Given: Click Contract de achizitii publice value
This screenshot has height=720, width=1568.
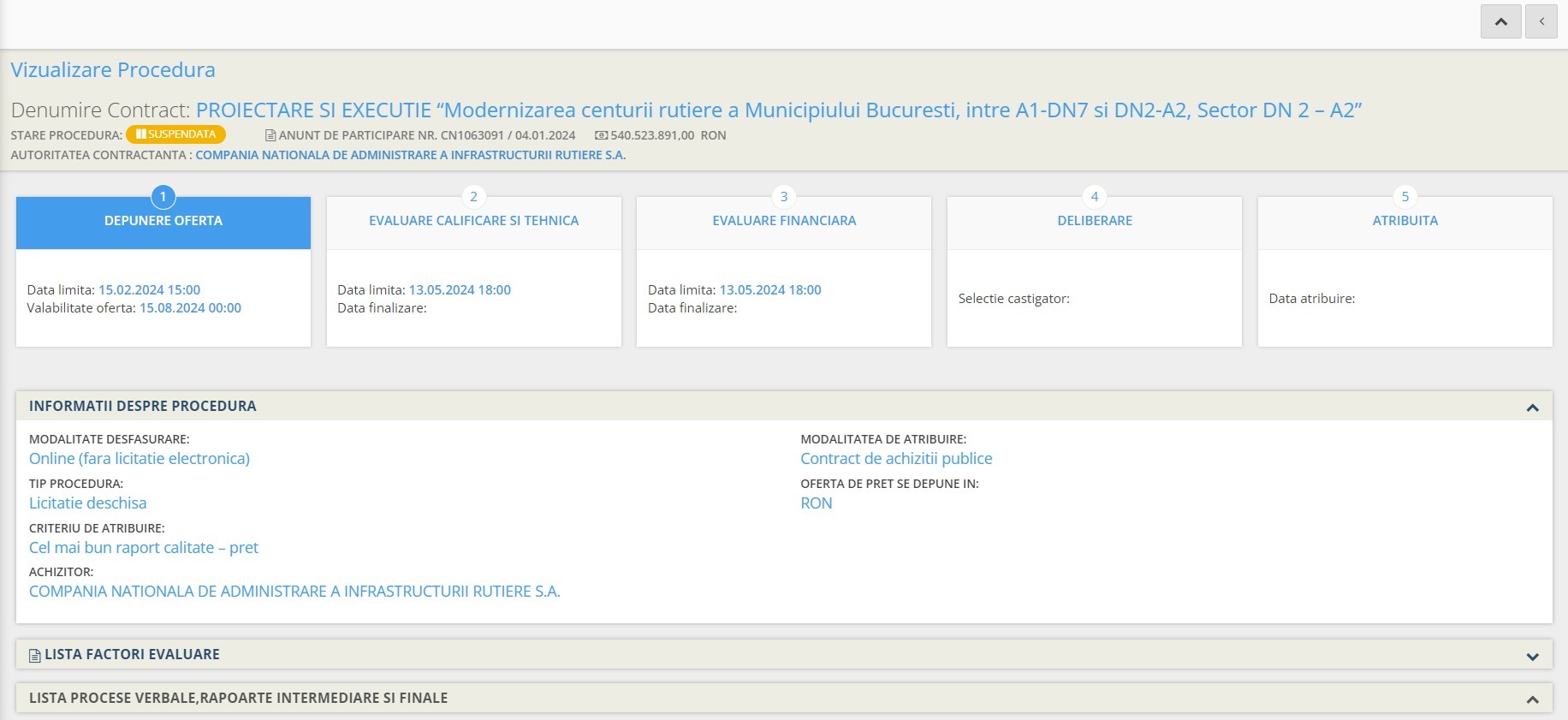Looking at the screenshot, I should pos(896,459).
